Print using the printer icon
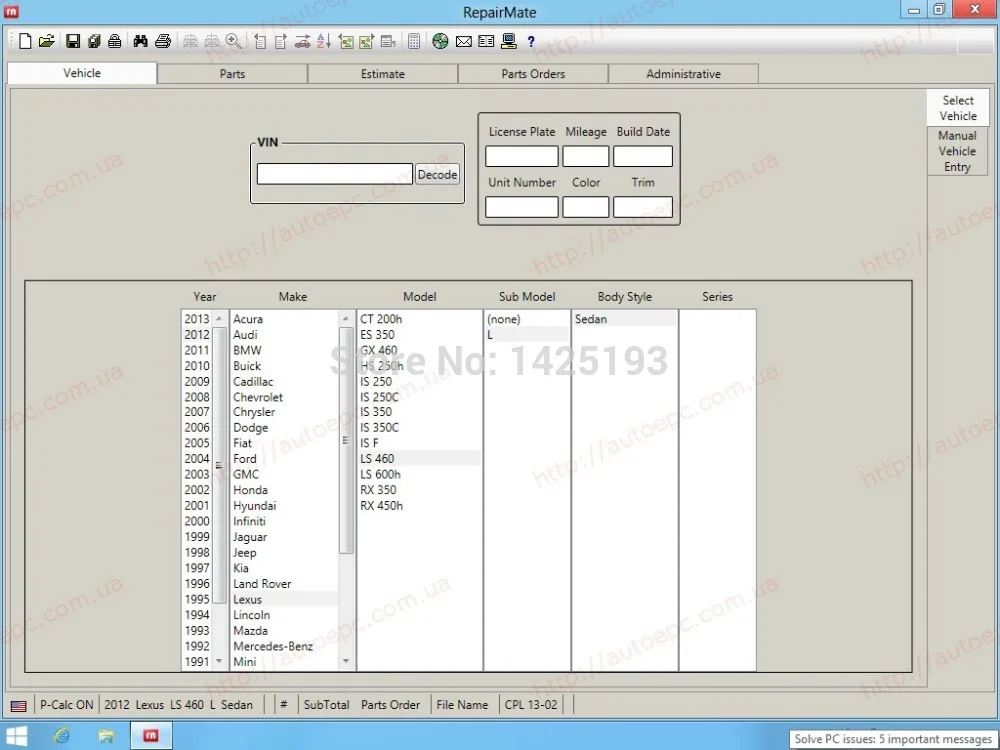 163,41
